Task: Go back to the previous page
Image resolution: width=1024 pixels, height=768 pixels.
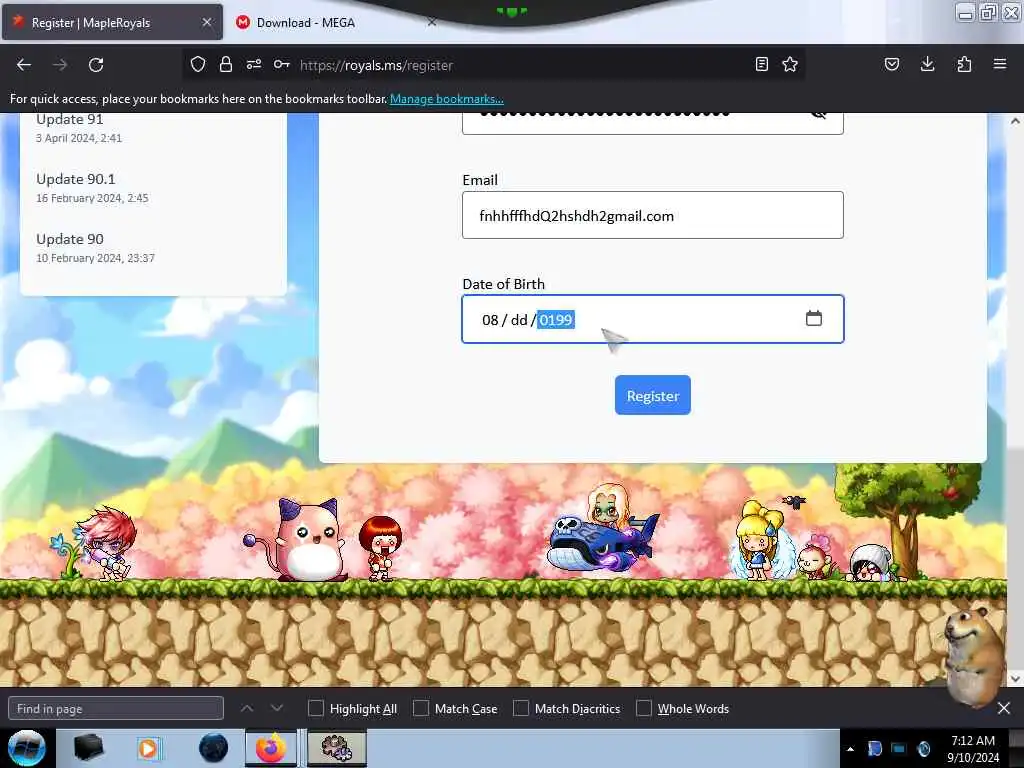Action: 24,65
